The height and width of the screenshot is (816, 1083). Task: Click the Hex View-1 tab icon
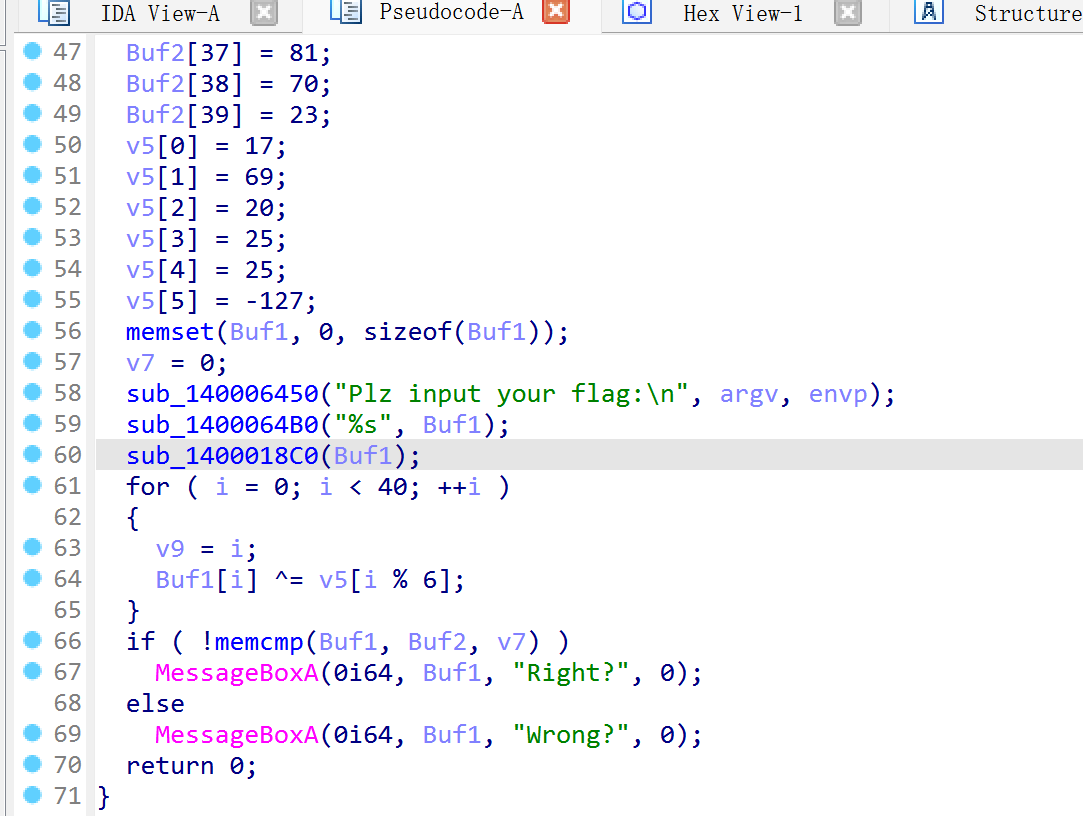(637, 12)
